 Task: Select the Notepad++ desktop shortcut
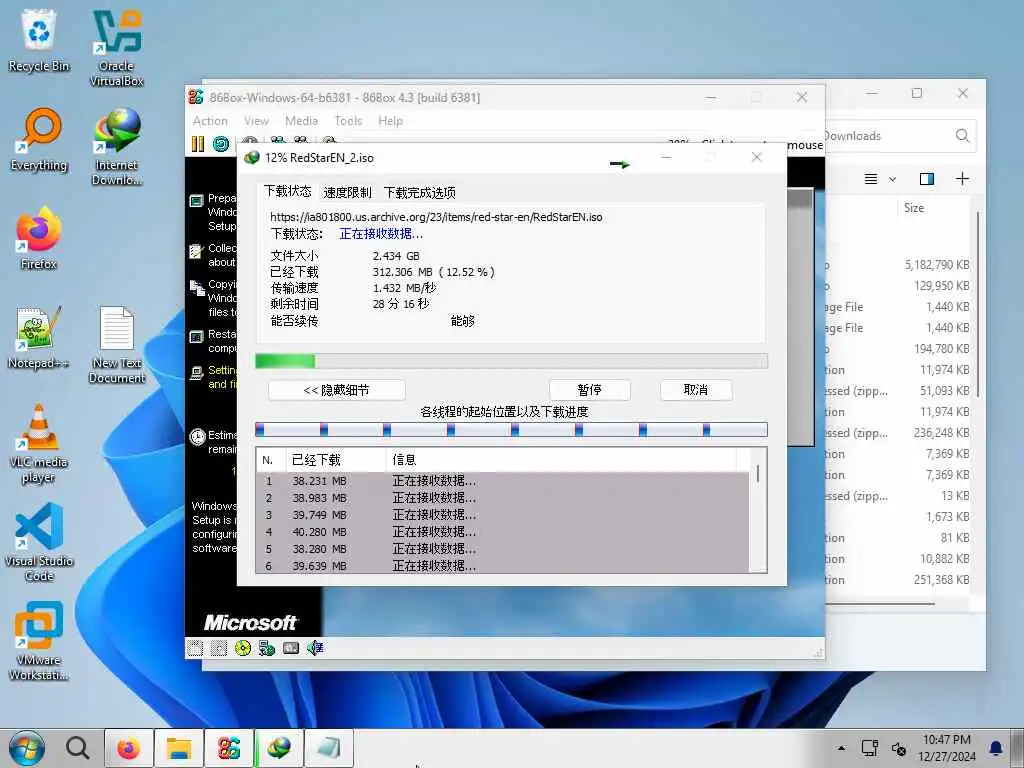click(39, 337)
